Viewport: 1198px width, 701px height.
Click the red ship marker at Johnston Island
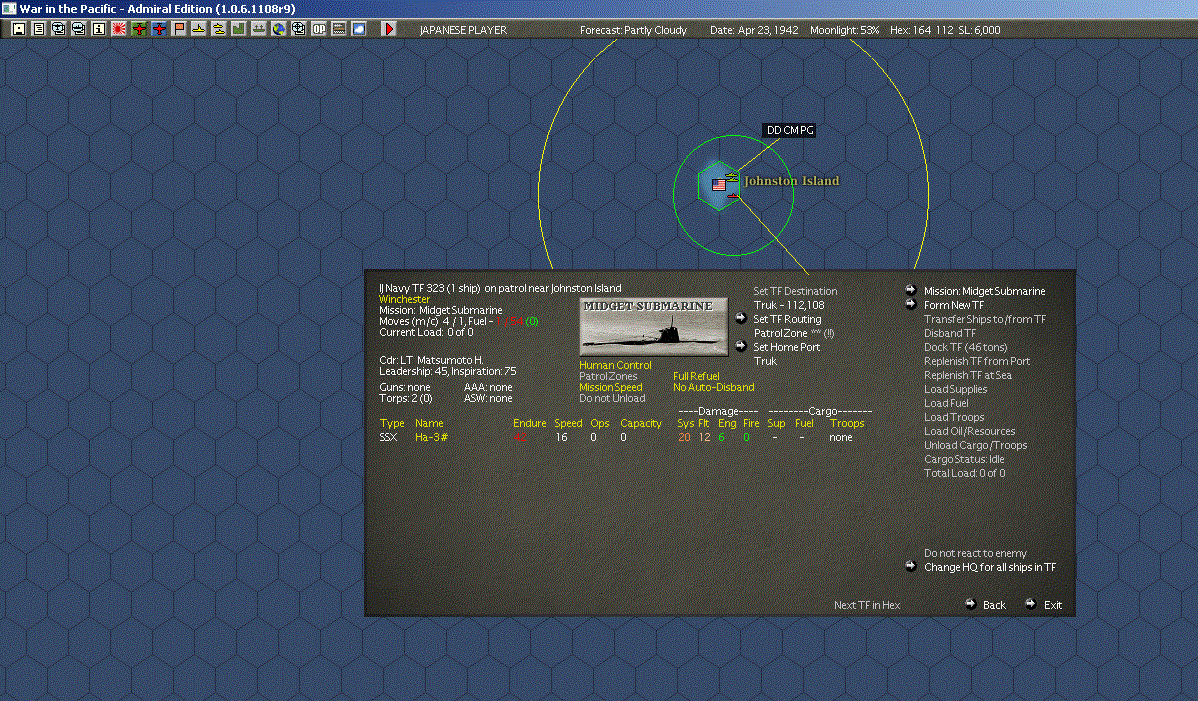733,195
